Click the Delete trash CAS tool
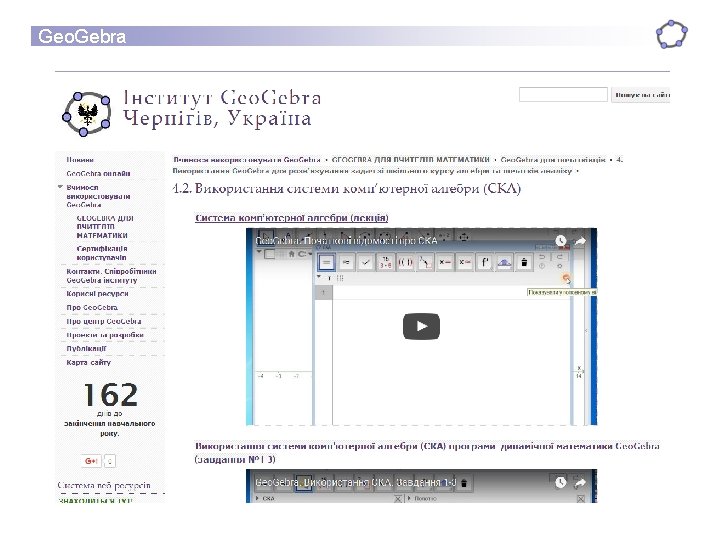Screen dimensions: 720x540 (524, 262)
